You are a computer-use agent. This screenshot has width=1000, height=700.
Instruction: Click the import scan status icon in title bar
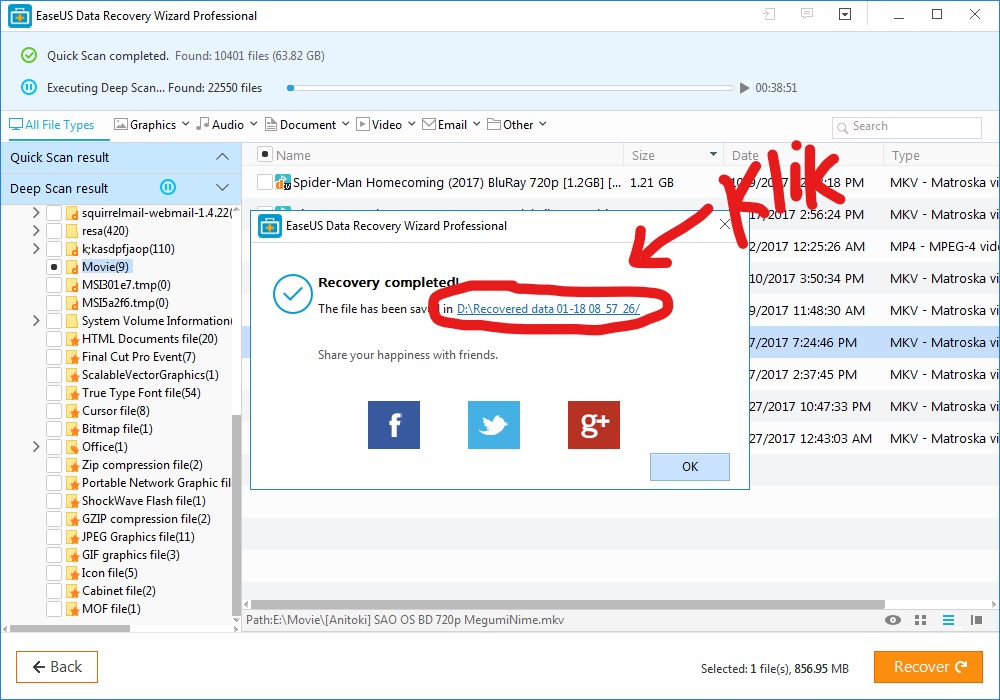click(769, 14)
